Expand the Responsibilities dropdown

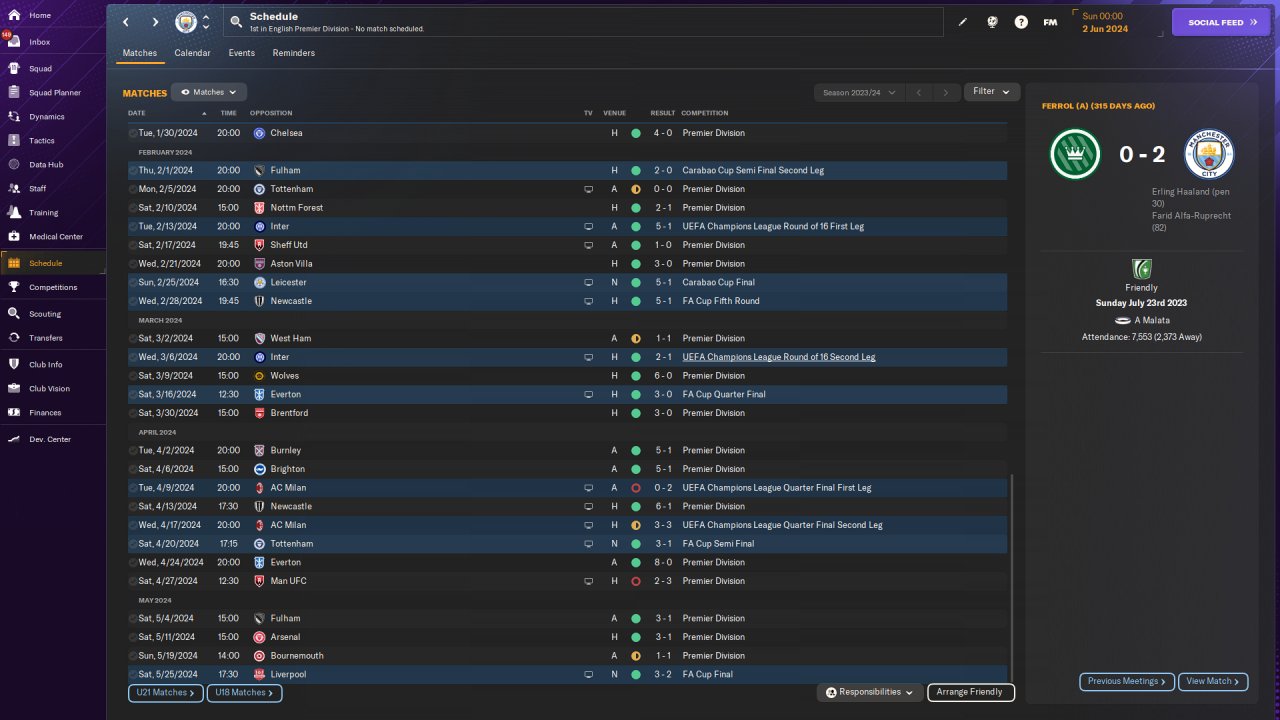click(869, 692)
